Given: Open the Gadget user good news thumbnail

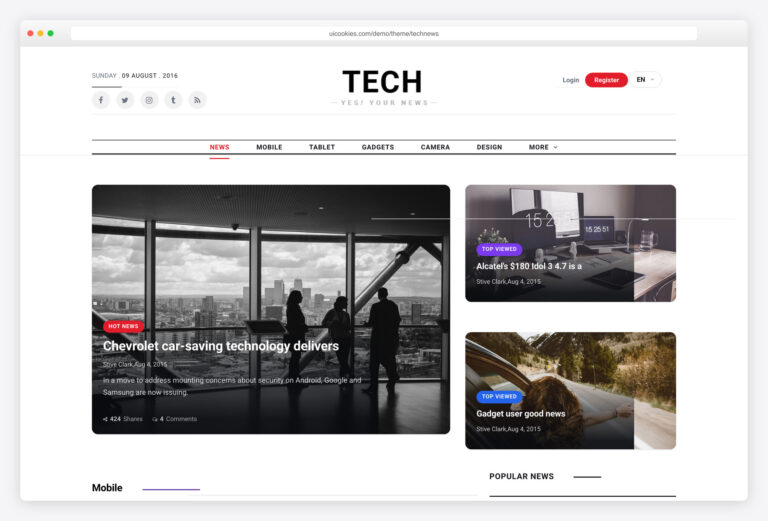Looking at the screenshot, I should pyautogui.click(x=570, y=391).
